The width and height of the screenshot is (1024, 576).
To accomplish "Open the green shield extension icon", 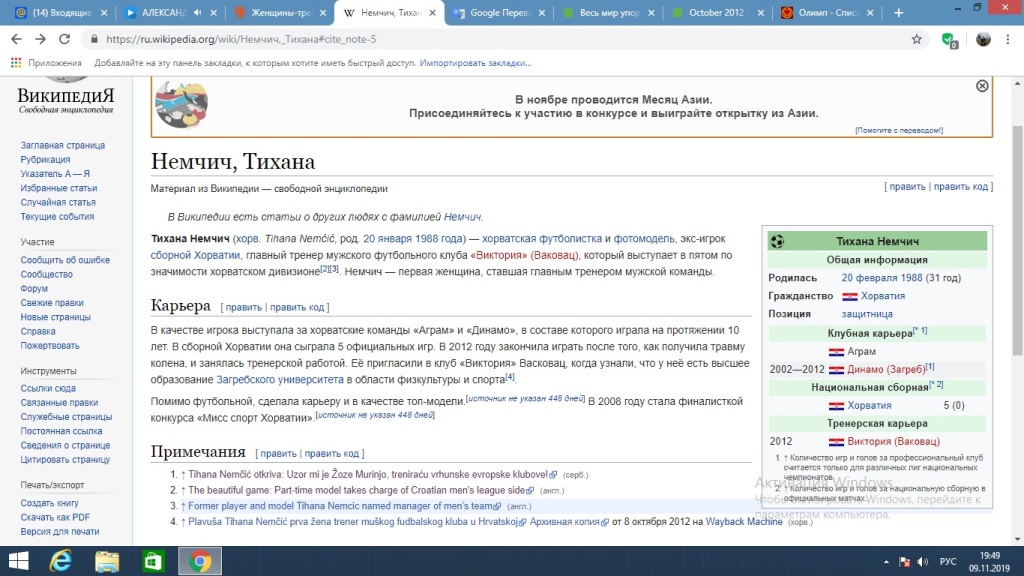I will [x=950, y=40].
